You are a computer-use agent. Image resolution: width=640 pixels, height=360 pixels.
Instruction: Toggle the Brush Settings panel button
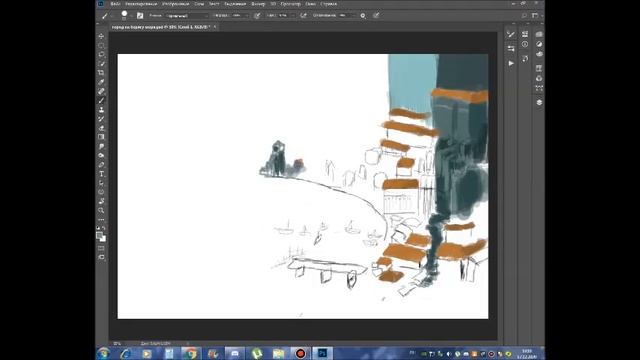tap(140, 16)
